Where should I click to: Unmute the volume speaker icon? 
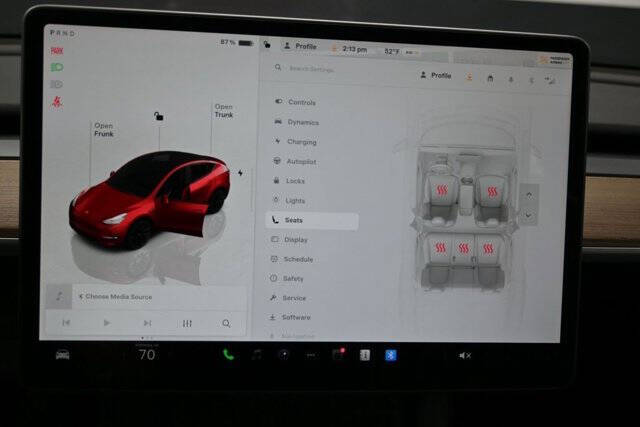point(465,356)
